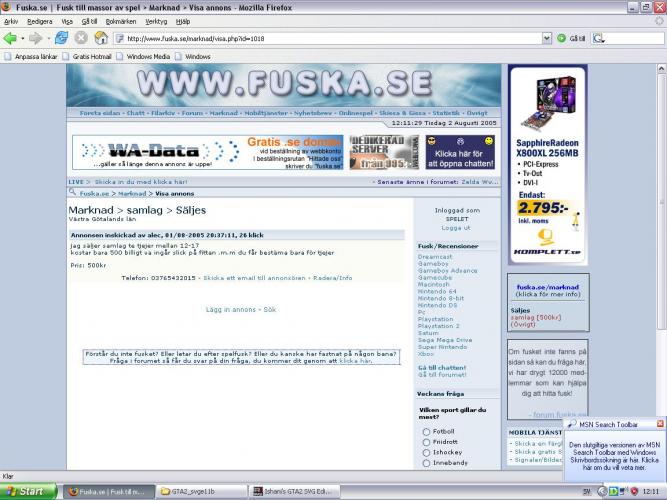667x500 pixels.
Task: Open the Hjälp menu
Action: [x=183, y=21]
